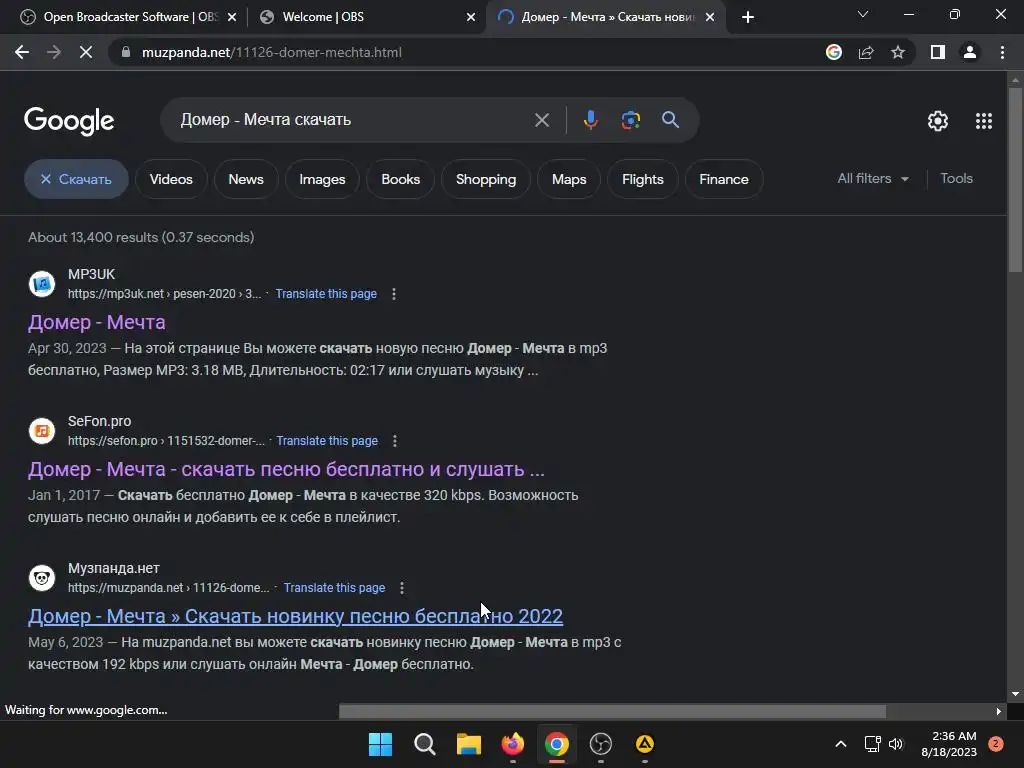Search by image with Google Lens
The image size is (1024, 768).
[x=630, y=120]
